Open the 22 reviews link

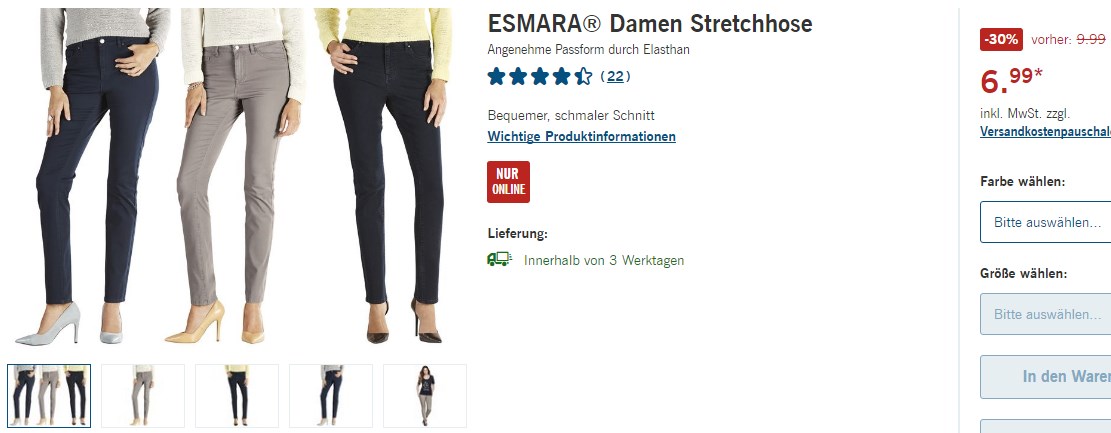click(615, 77)
